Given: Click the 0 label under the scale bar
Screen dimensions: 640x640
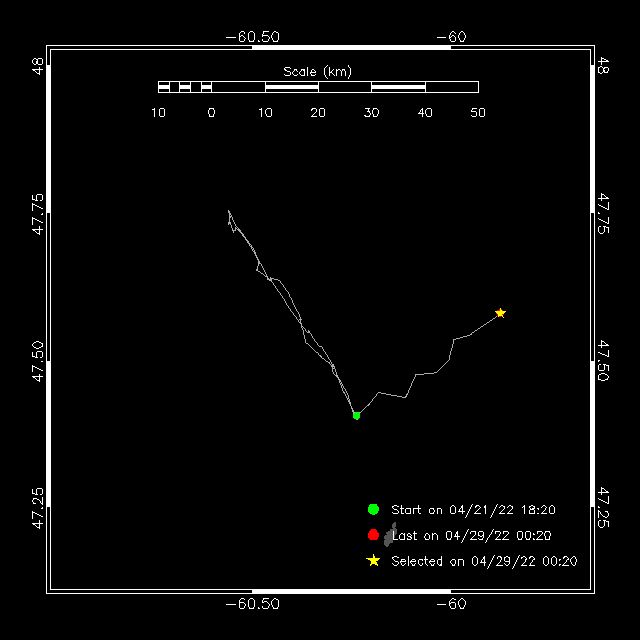Looking at the screenshot, I should point(211,113).
